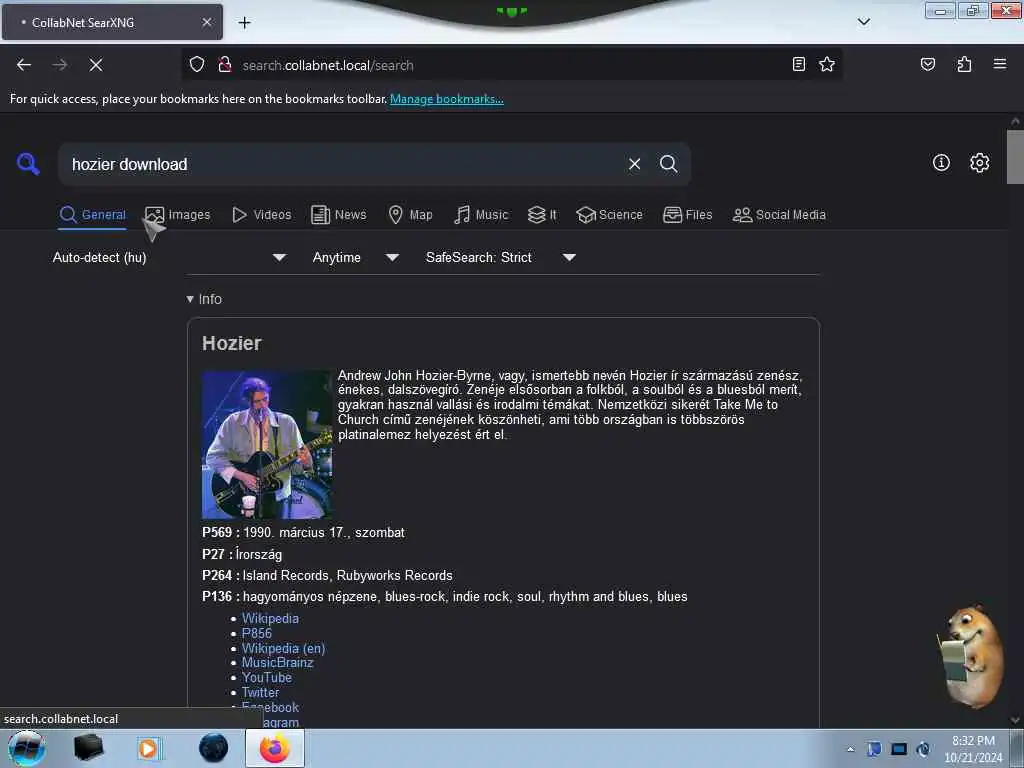Open the Anytime time range dropdown

tap(355, 257)
